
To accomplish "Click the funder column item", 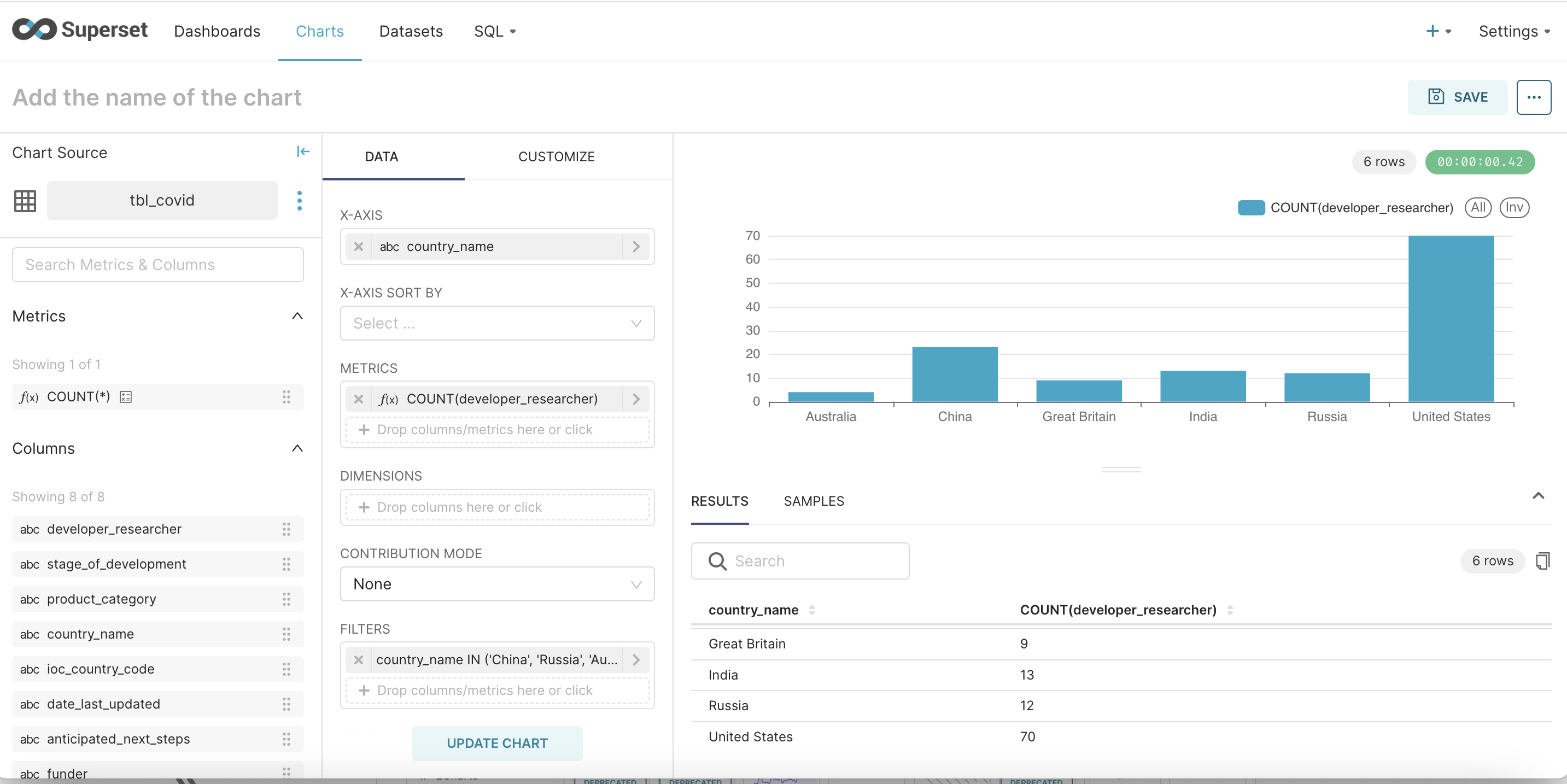I will 157,771.
